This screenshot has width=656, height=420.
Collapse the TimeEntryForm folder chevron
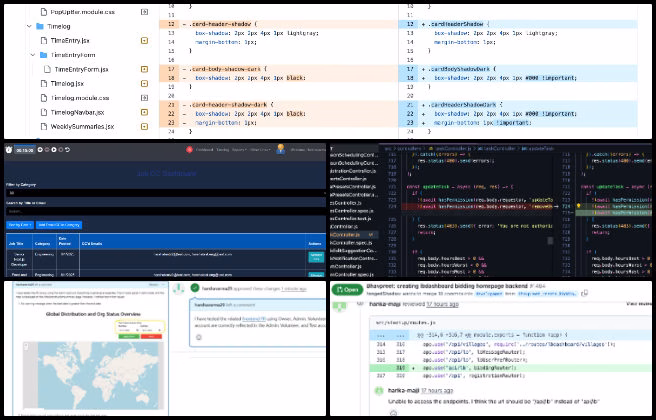(33, 55)
